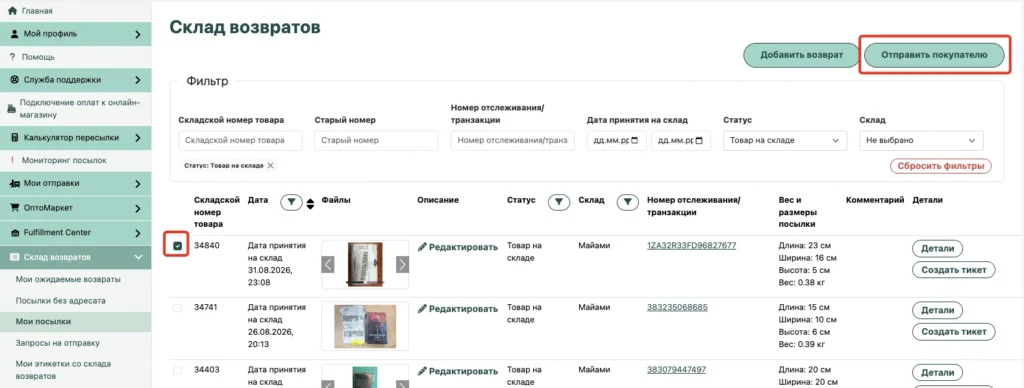Viewport: 1024px width, 388px height.
Task: Click the support lifebuoy icon
Action: 14,80
